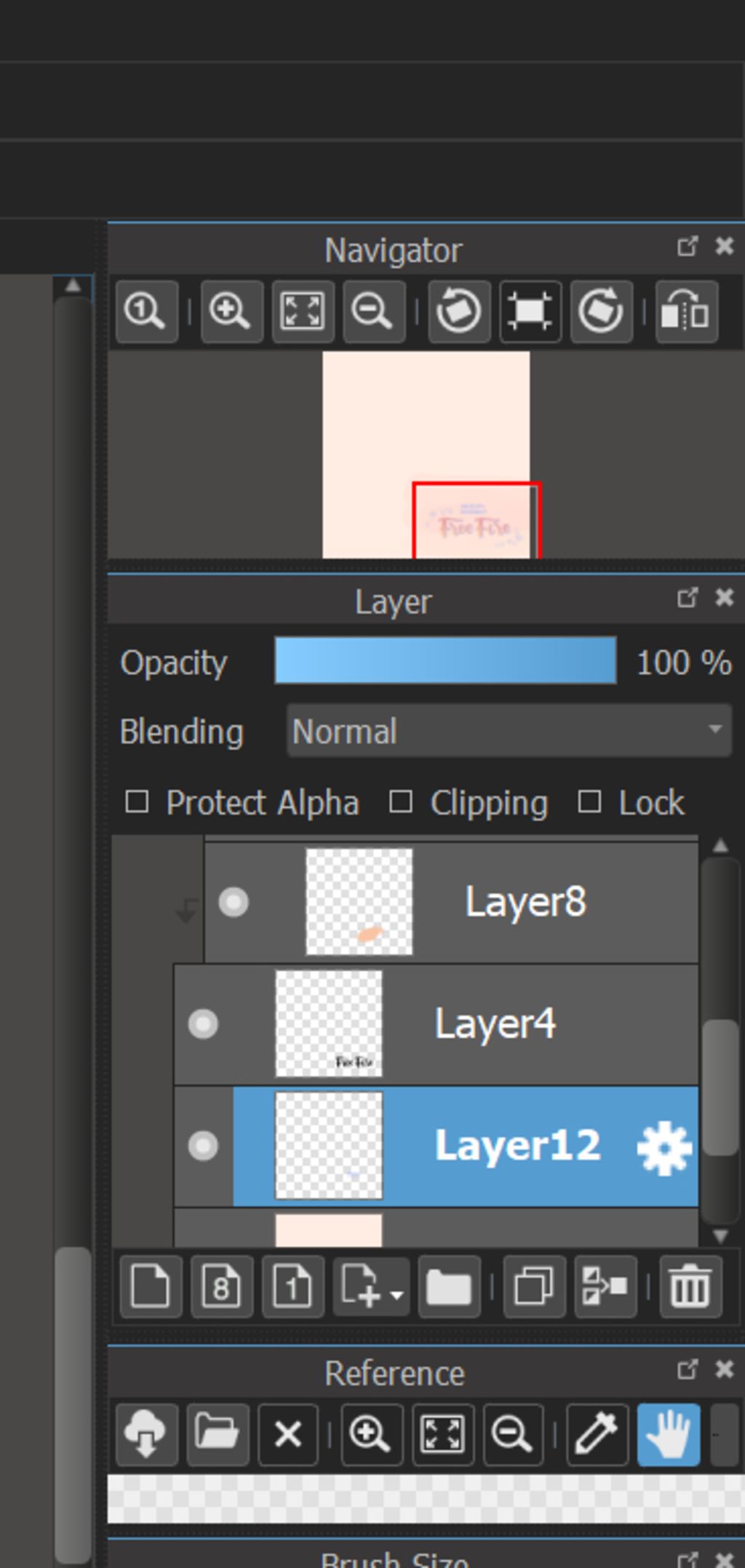745x1568 pixels.
Task: Turn on Clipping for layer
Action: pyautogui.click(x=401, y=802)
